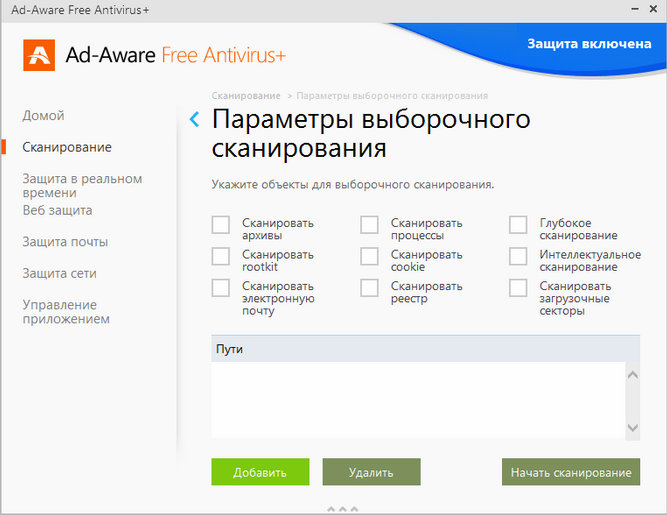Open the Домой sidebar section
The width and height of the screenshot is (667, 515).
(43, 115)
